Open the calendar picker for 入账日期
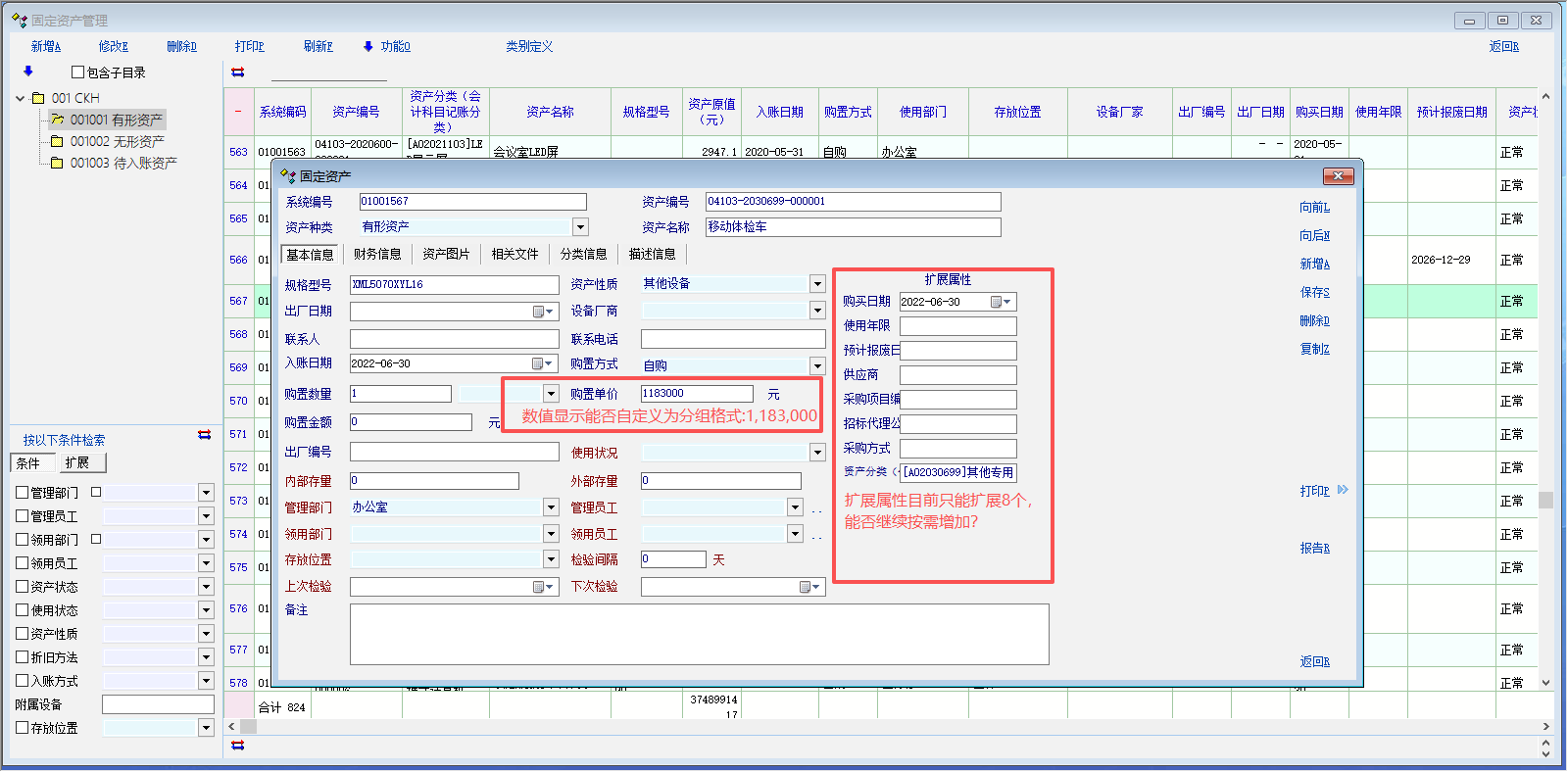1568x772 pixels. click(x=543, y=363)
